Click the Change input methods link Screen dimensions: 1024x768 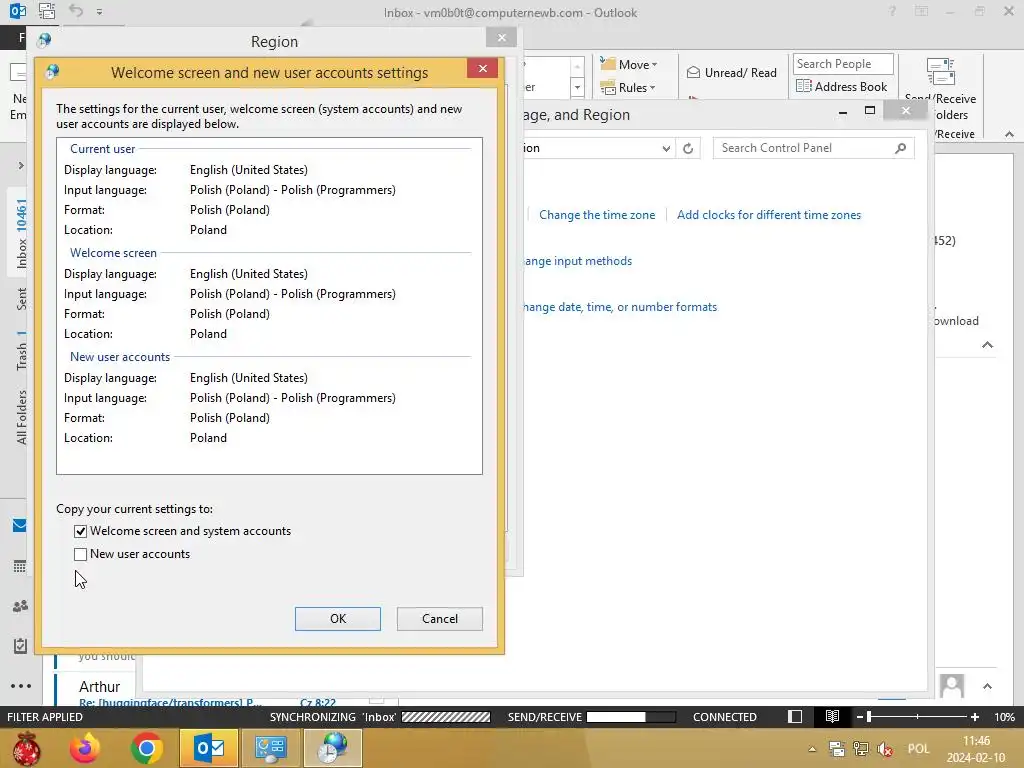577,261
